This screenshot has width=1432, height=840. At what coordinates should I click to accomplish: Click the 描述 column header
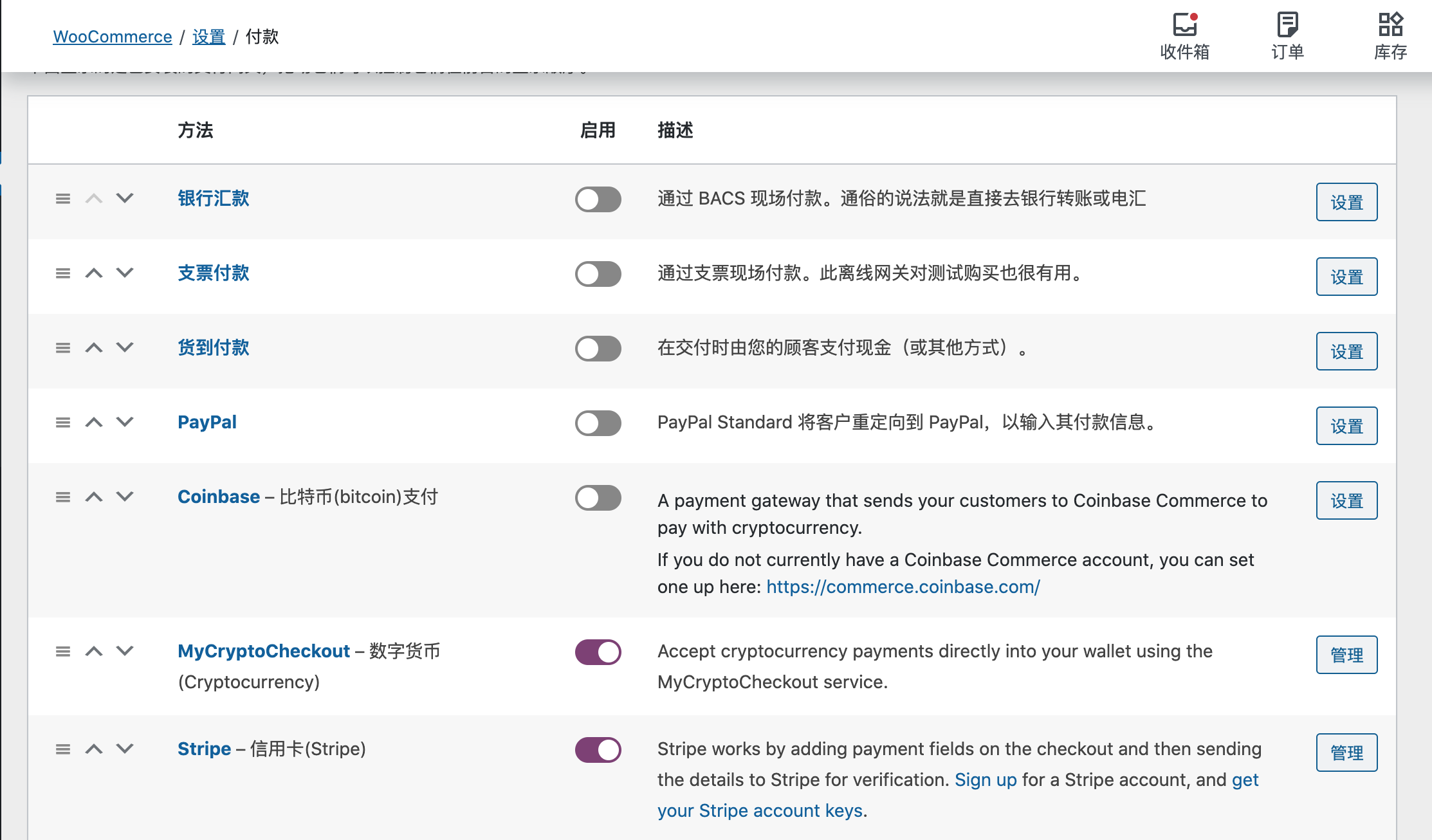[675, 130]
